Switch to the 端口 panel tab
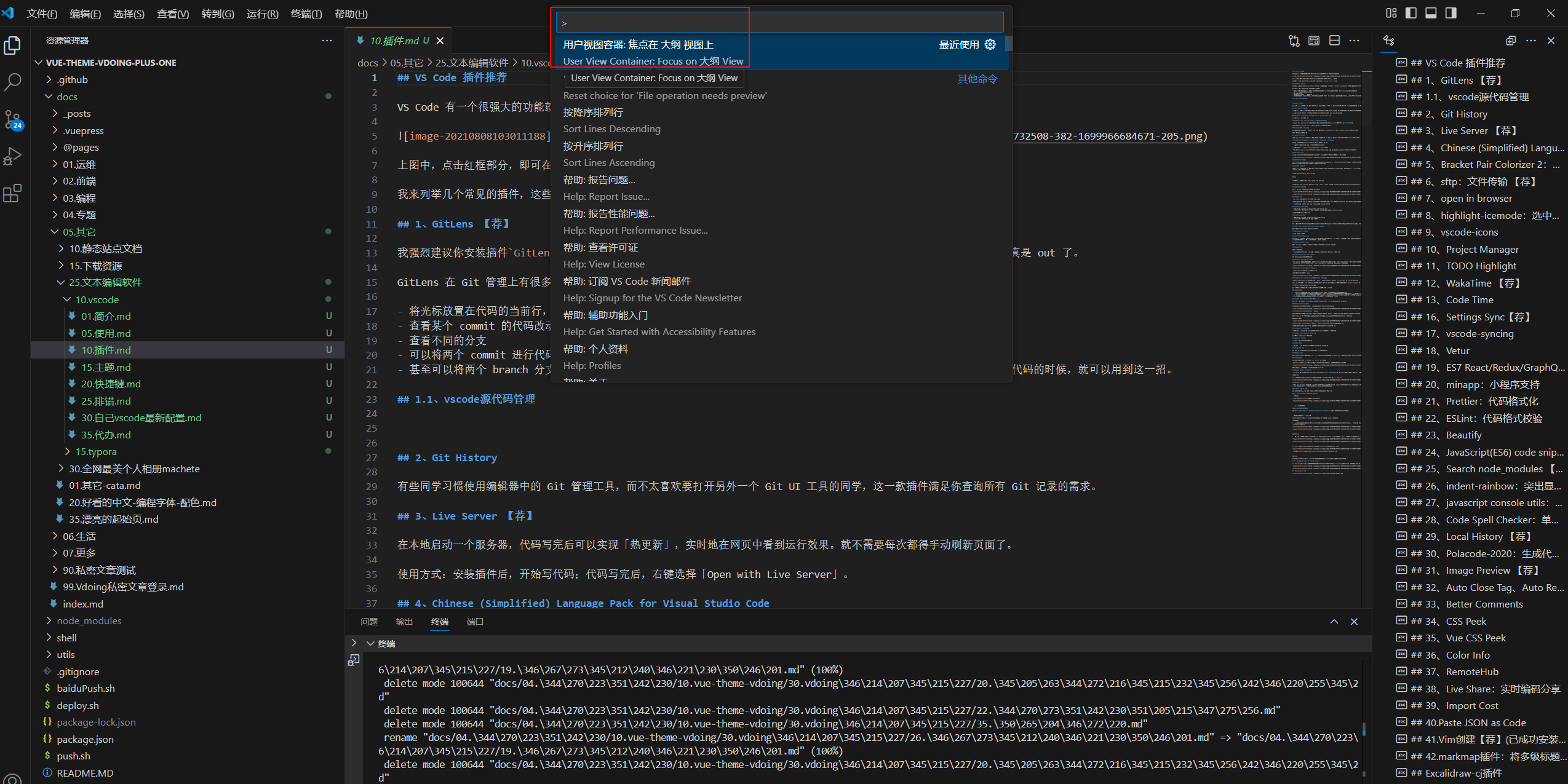 tap(475, 622)
